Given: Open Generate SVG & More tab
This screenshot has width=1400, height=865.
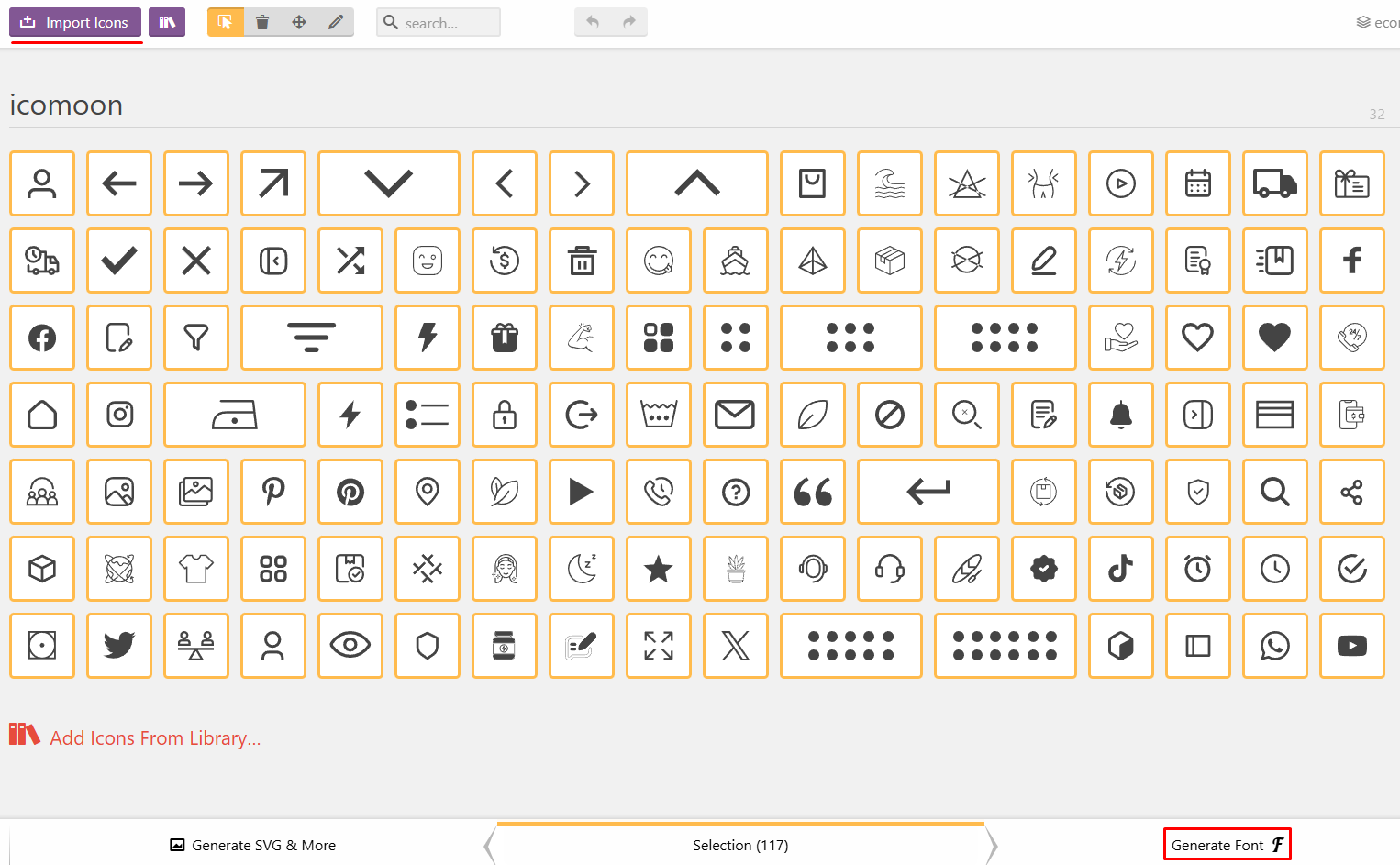Looking at the screenshot, I should tap(253, 845).
